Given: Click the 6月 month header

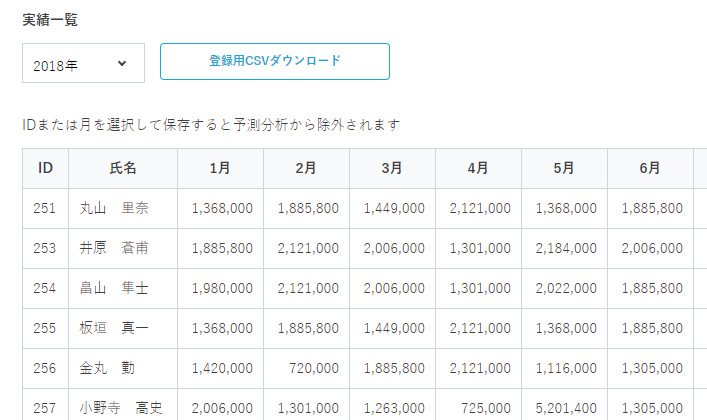Looking at the screenshot, I should click(650, 168).
